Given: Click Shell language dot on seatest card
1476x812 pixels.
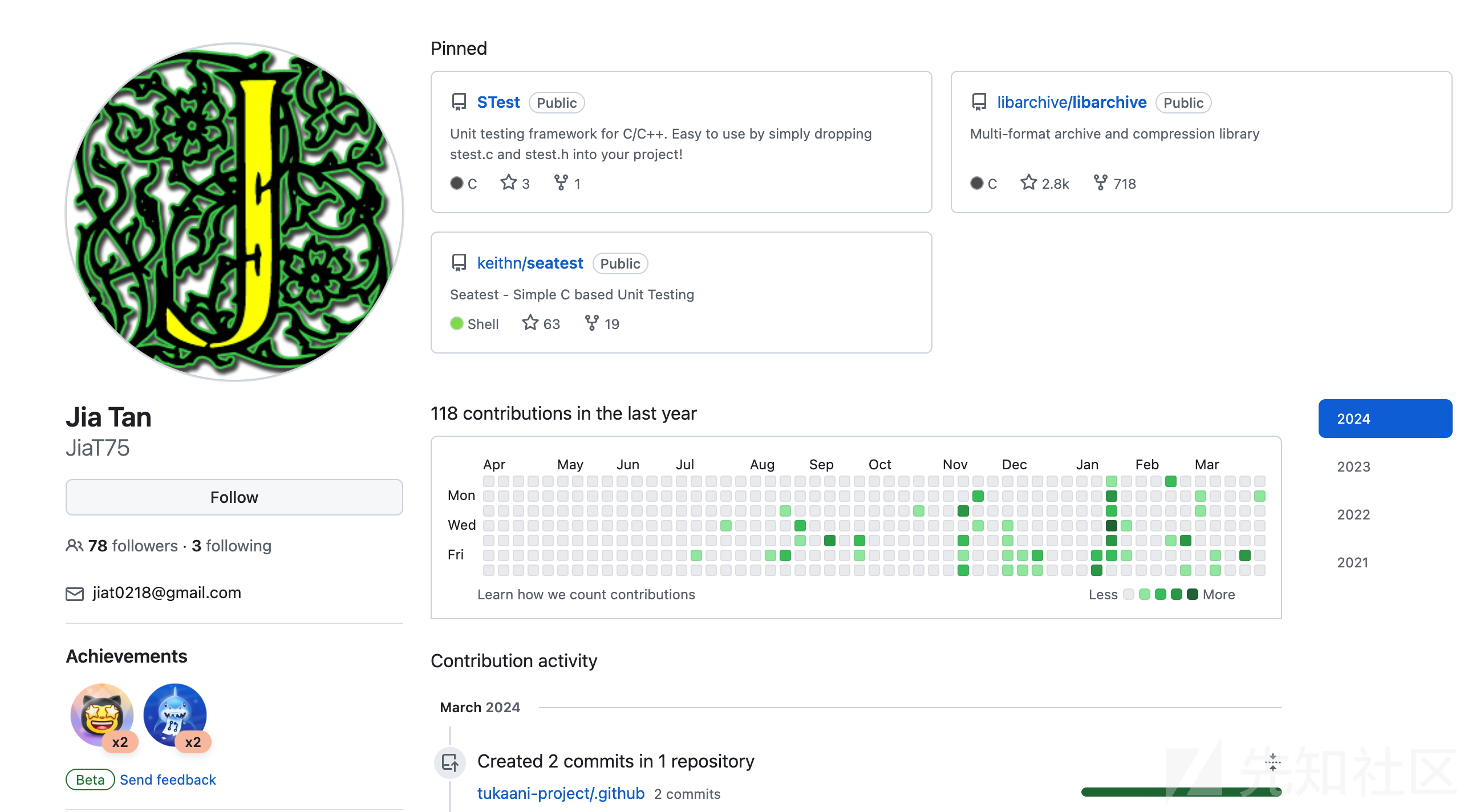Looking at the screenshot, I should point(456,323).
